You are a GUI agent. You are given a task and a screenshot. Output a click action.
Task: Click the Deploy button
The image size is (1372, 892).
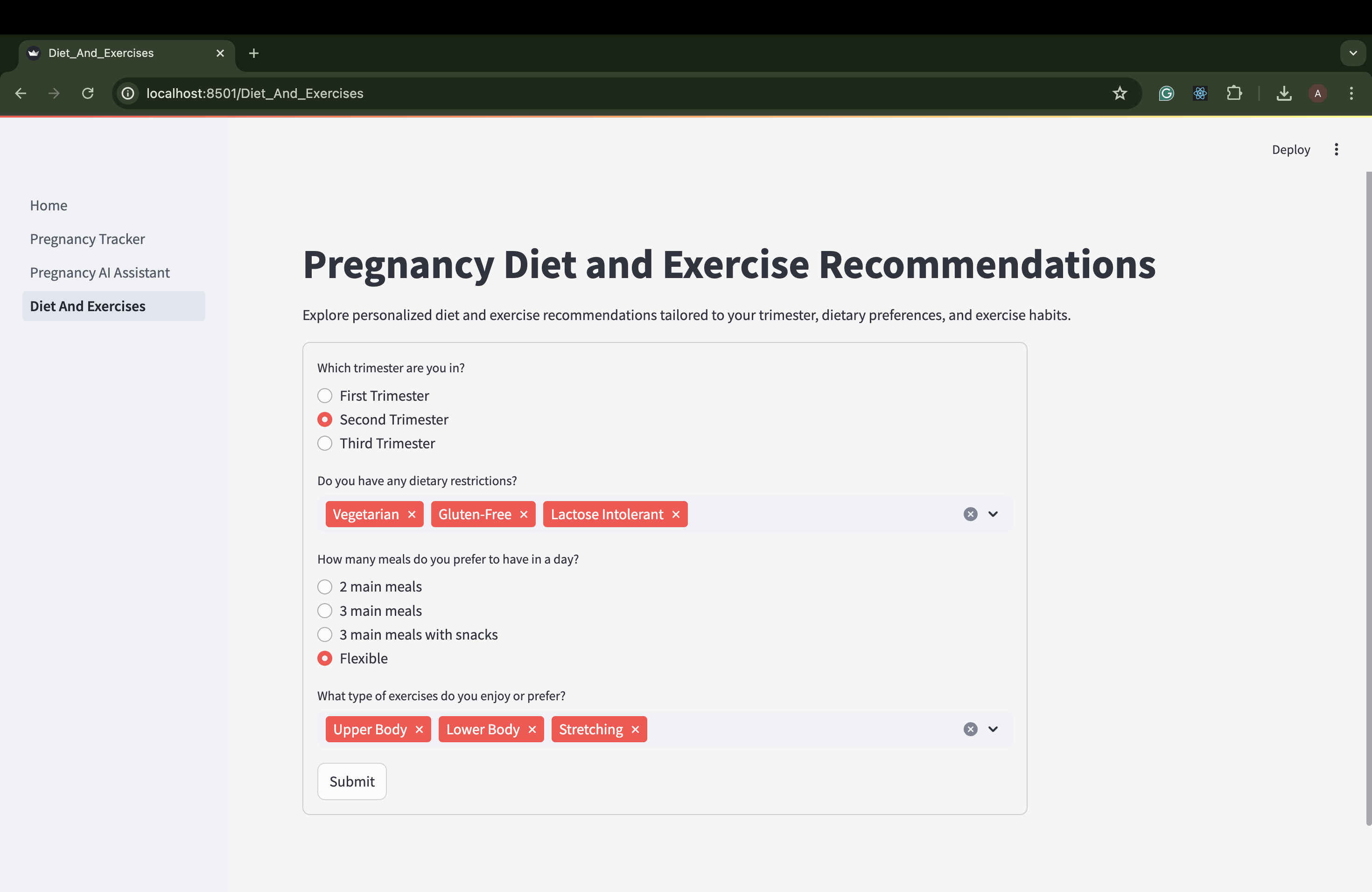pos(1291,150)
